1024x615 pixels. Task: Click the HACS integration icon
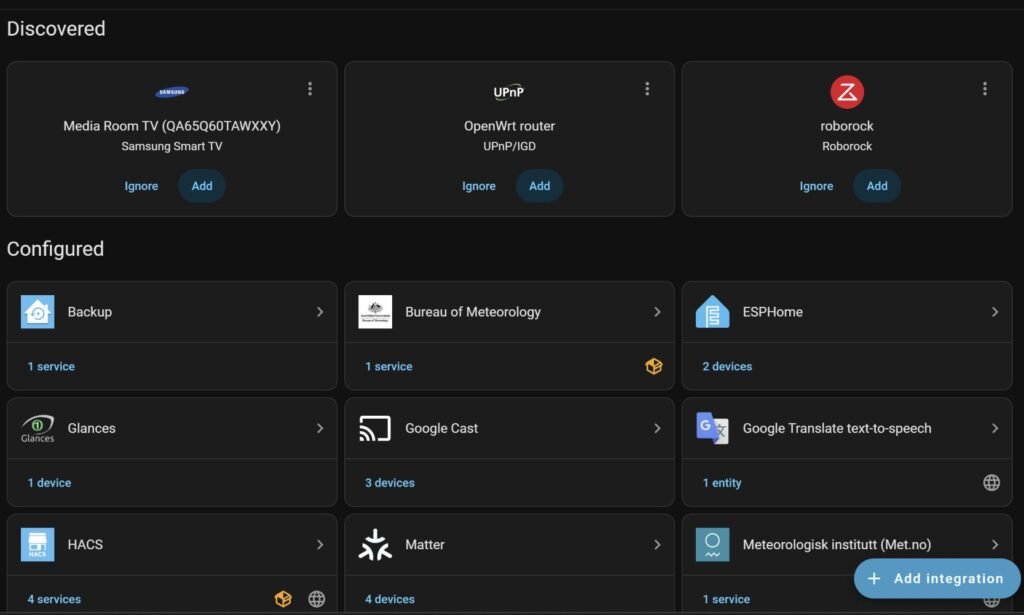coord(37,544)
